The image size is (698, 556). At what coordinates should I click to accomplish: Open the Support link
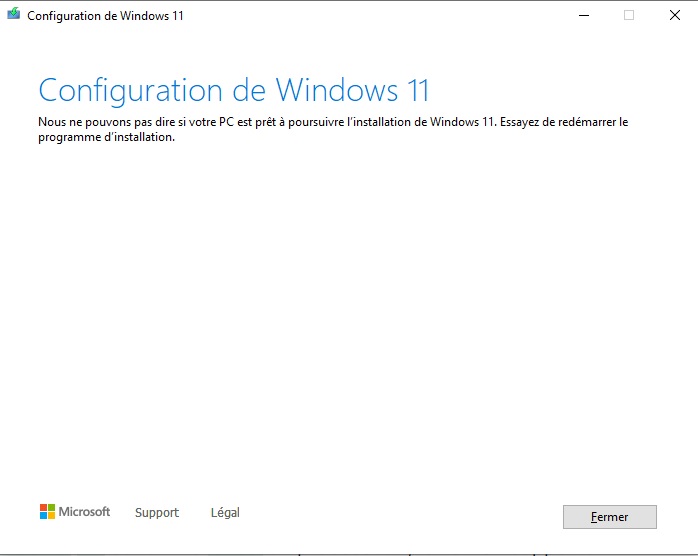[x=157, y=513]
